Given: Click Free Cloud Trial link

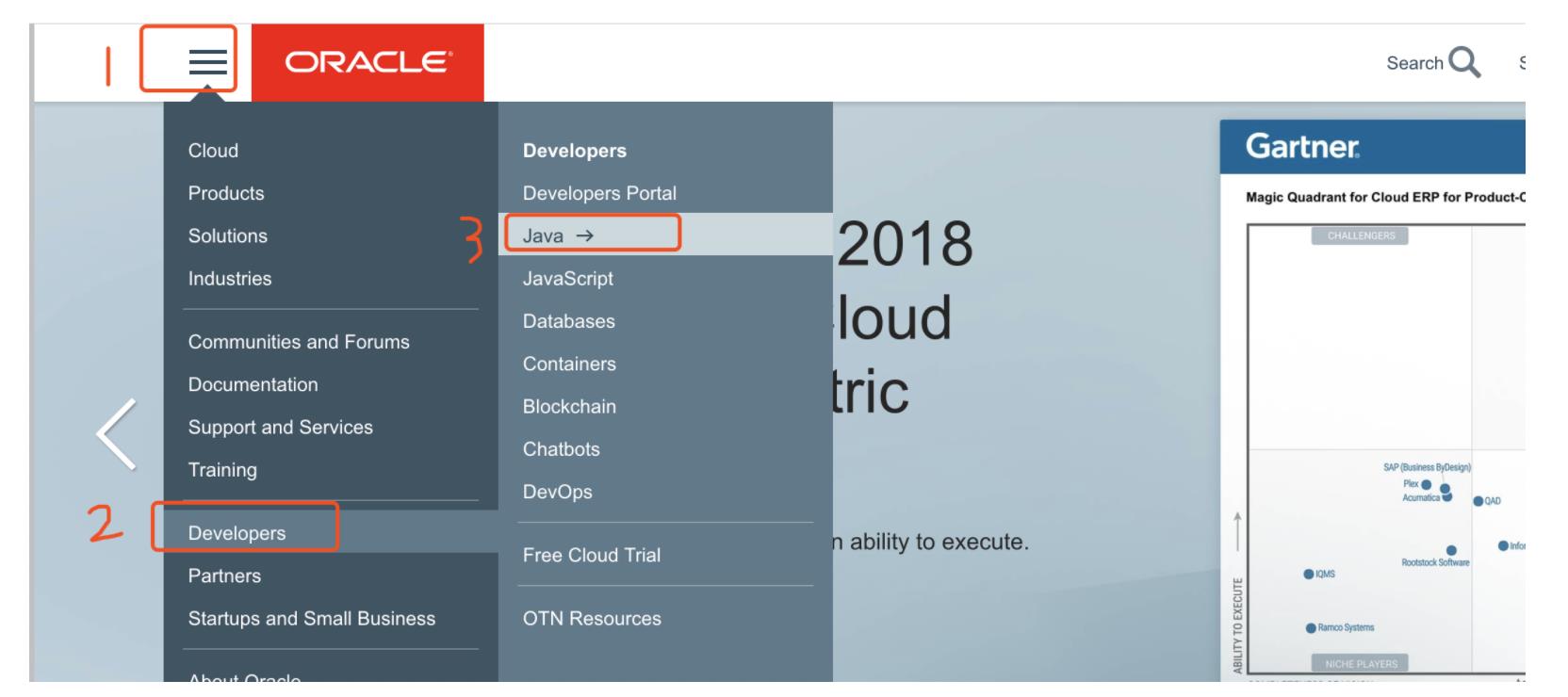Looking at the screenshot, I should tap(592, 555).
